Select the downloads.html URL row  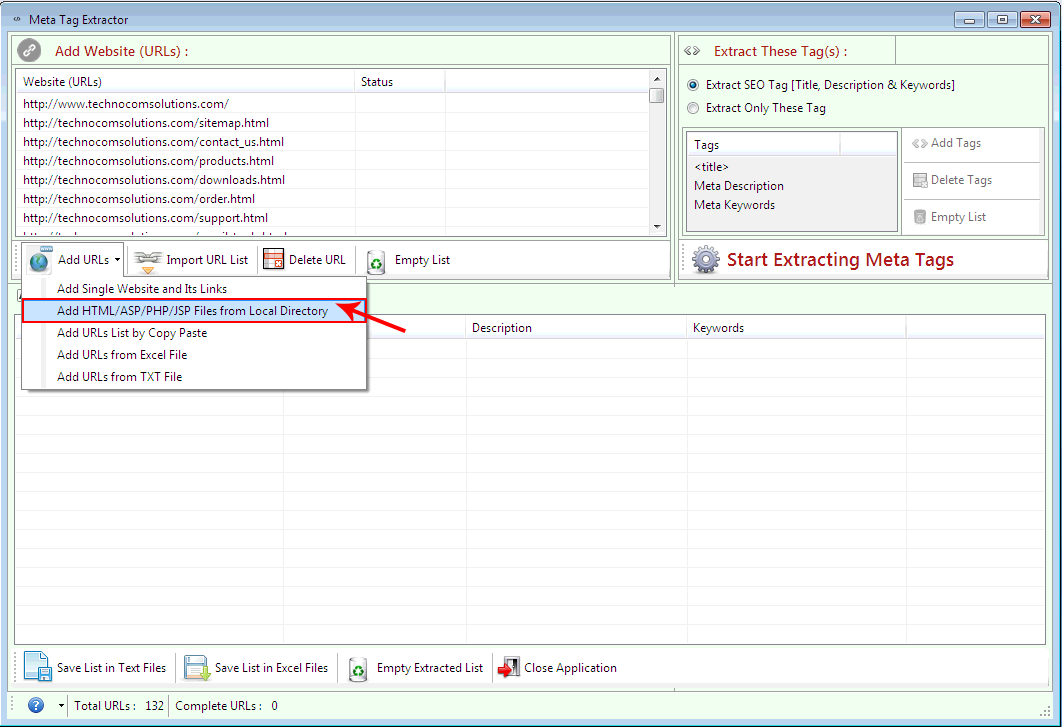tap(332, 180)
